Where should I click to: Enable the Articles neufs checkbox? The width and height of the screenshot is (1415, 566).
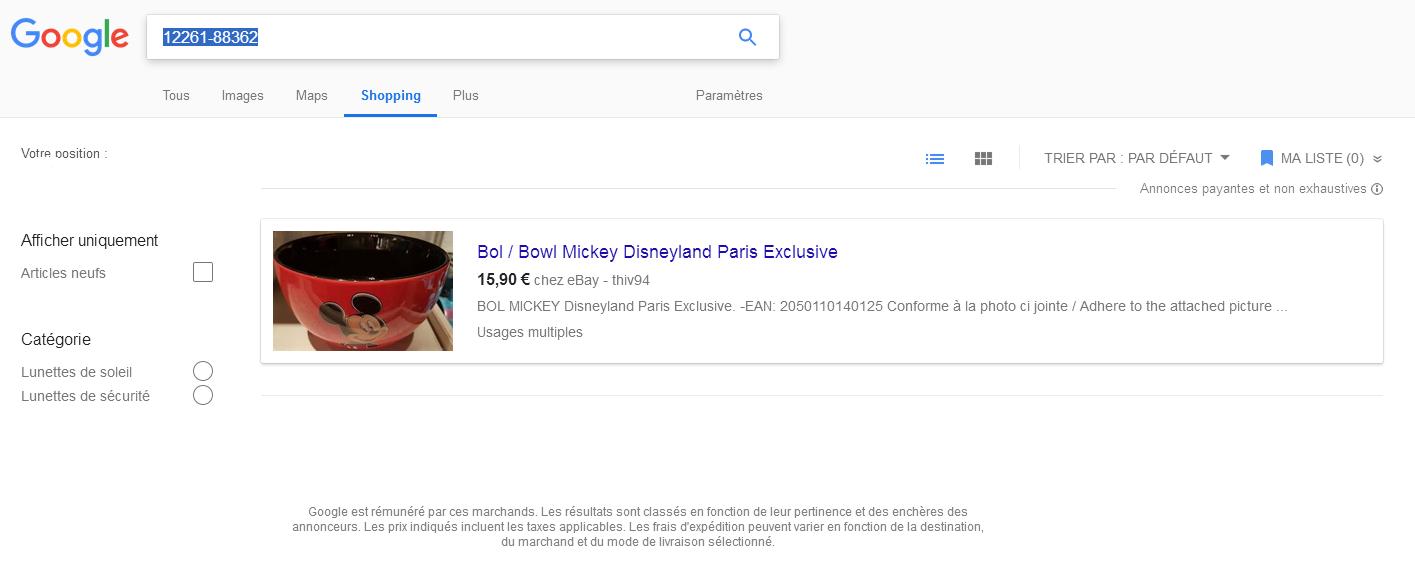coord(203,272)
